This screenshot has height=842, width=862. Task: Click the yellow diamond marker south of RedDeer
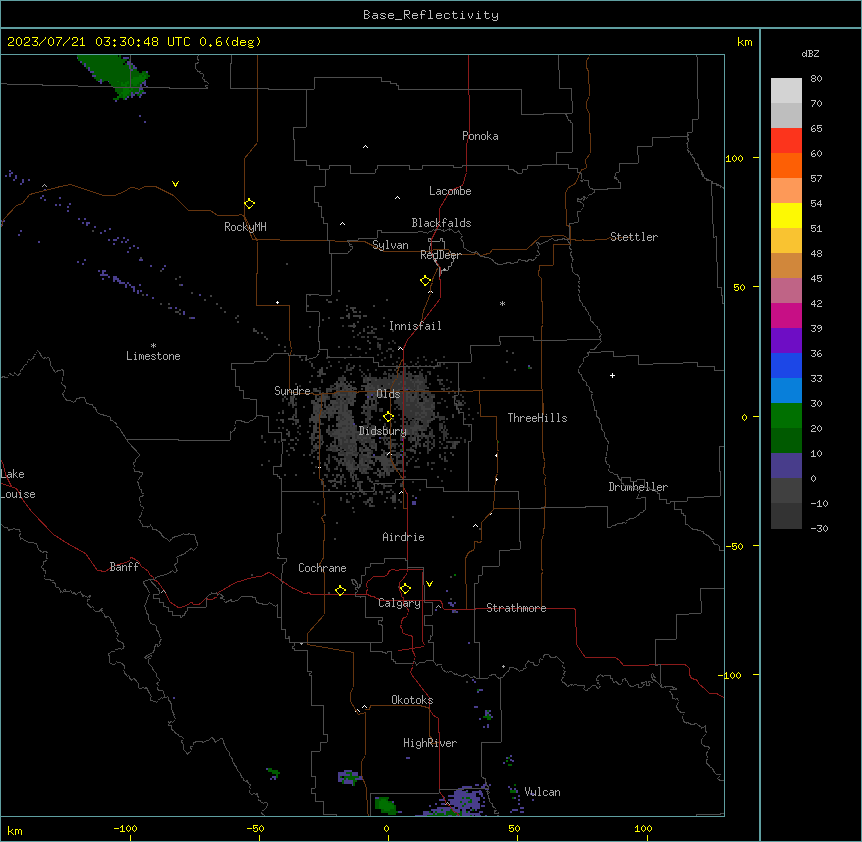[425, 281]
